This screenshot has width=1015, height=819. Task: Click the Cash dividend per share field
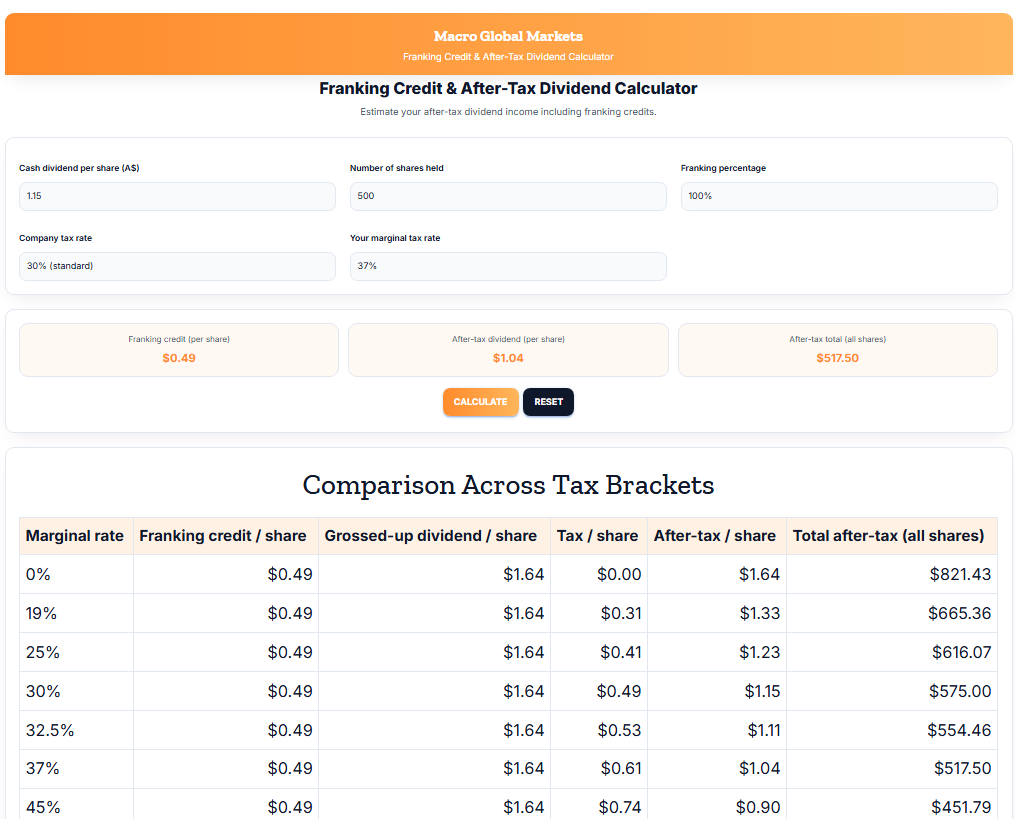[177, 196]
